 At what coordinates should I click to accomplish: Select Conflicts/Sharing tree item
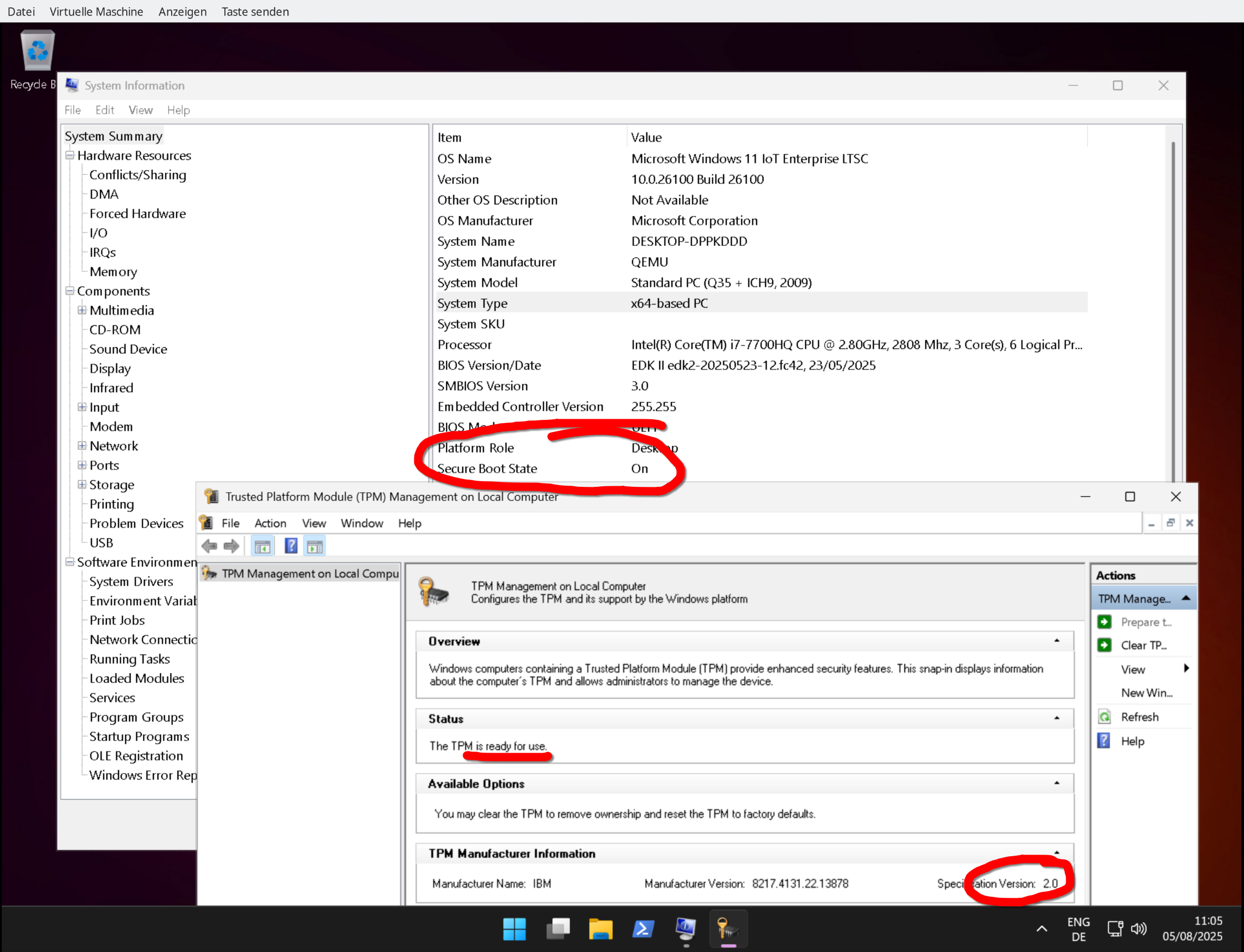(138, 174)
